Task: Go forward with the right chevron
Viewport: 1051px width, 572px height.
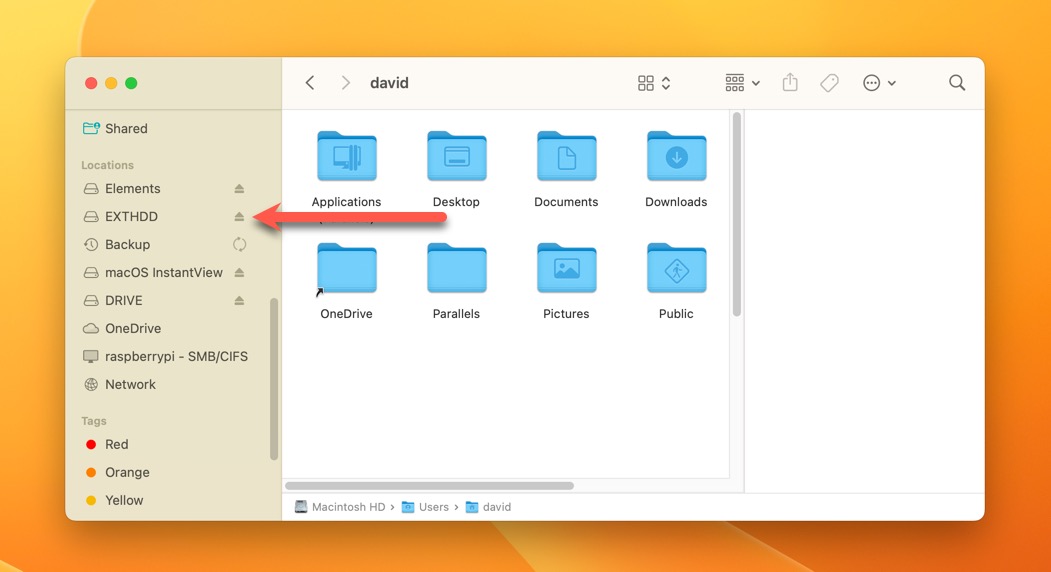Action: tap(346, 82)
